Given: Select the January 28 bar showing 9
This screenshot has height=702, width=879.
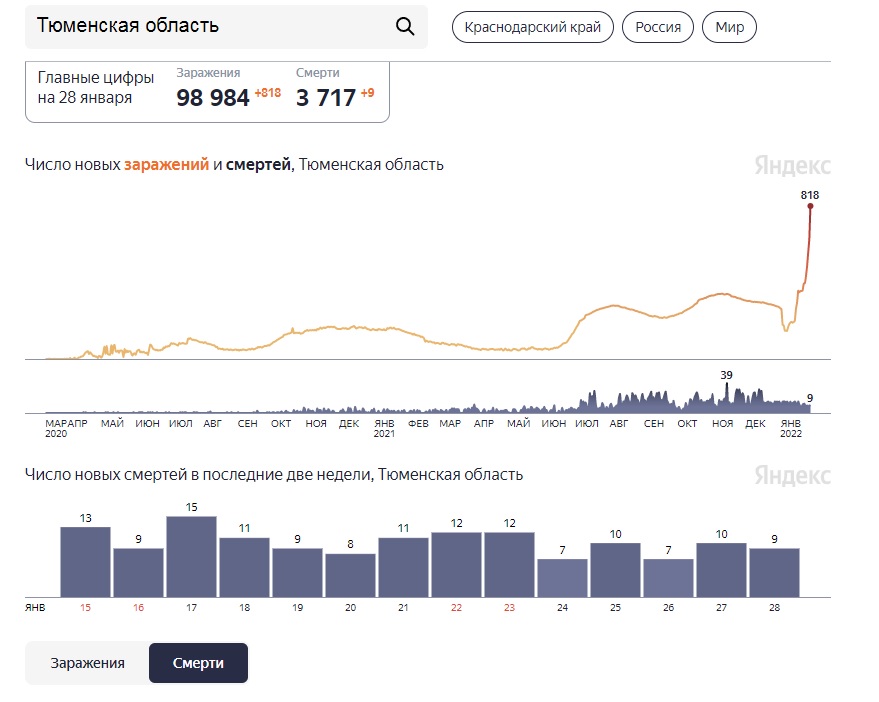Looking at the screenshot, I should tap(774, 572).
